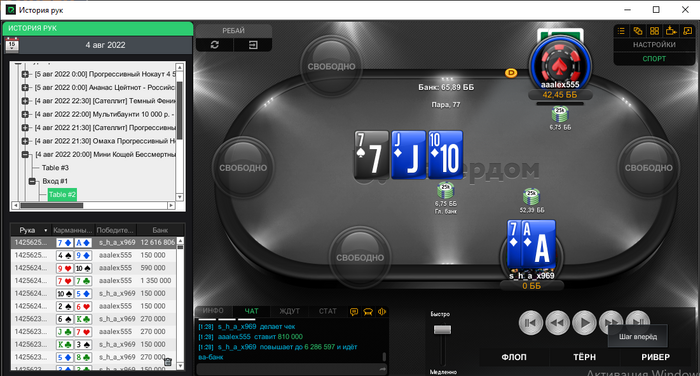Select hand row with cards J♣ 7♥

[94, 332]
